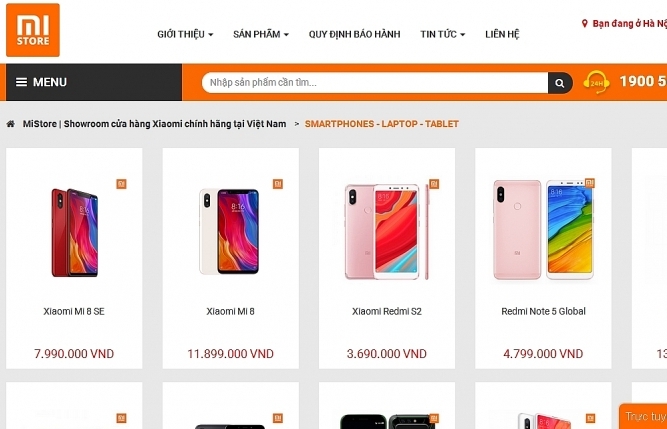667x429 pixels.
Task: Click the search magnifier button
Action: coord(560,82)
